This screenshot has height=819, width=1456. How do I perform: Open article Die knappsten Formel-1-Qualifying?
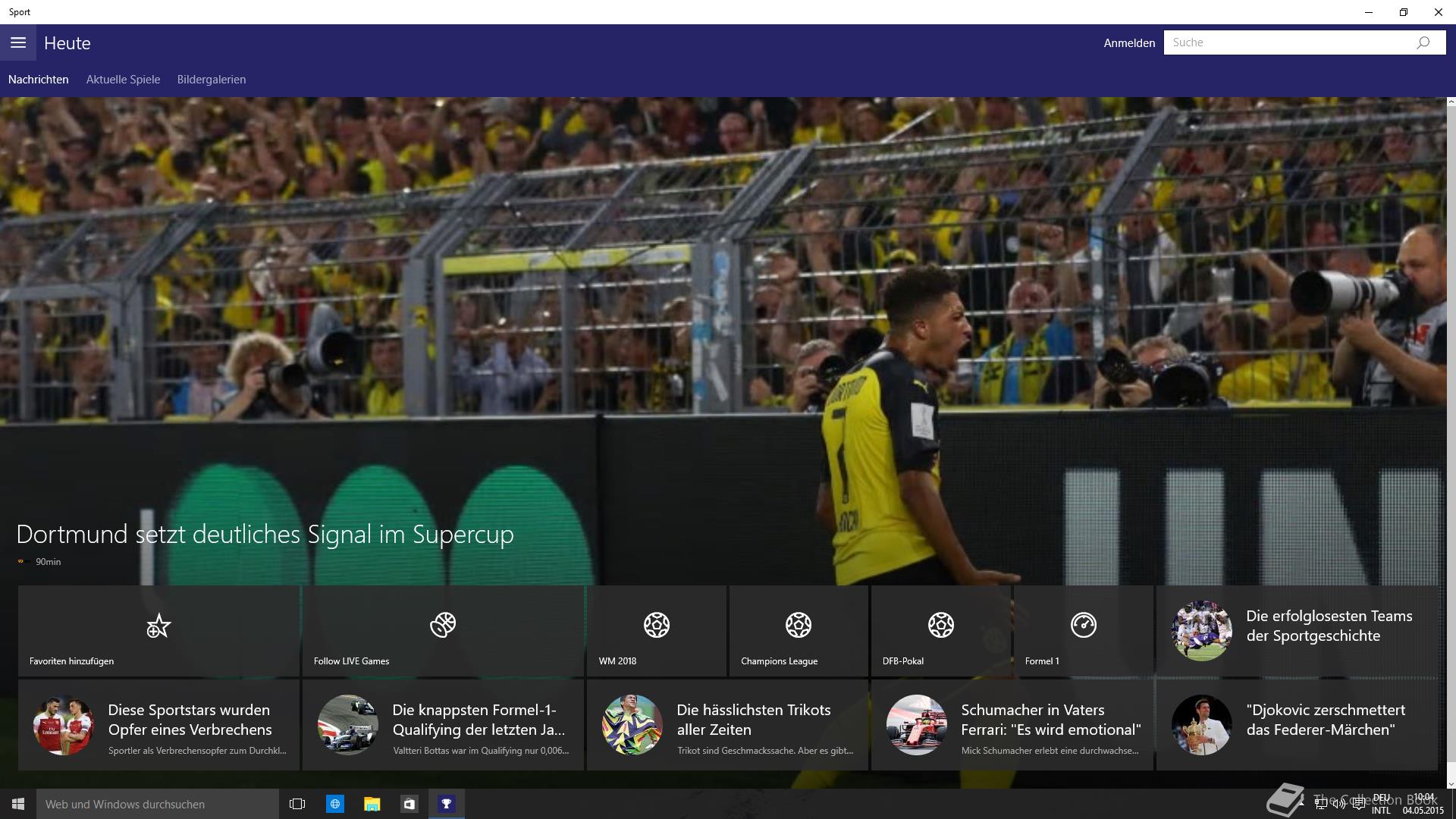click(443, 725)
